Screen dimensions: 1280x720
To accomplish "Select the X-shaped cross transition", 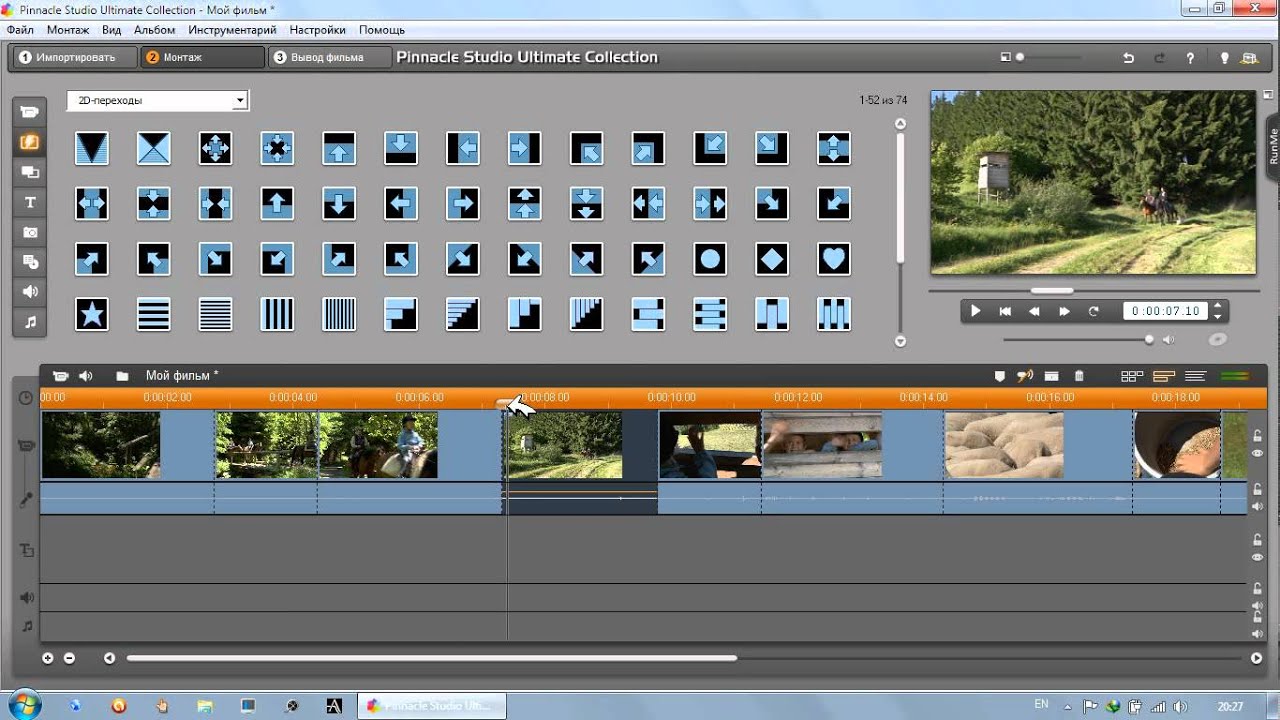I will [x=153, y=148].
